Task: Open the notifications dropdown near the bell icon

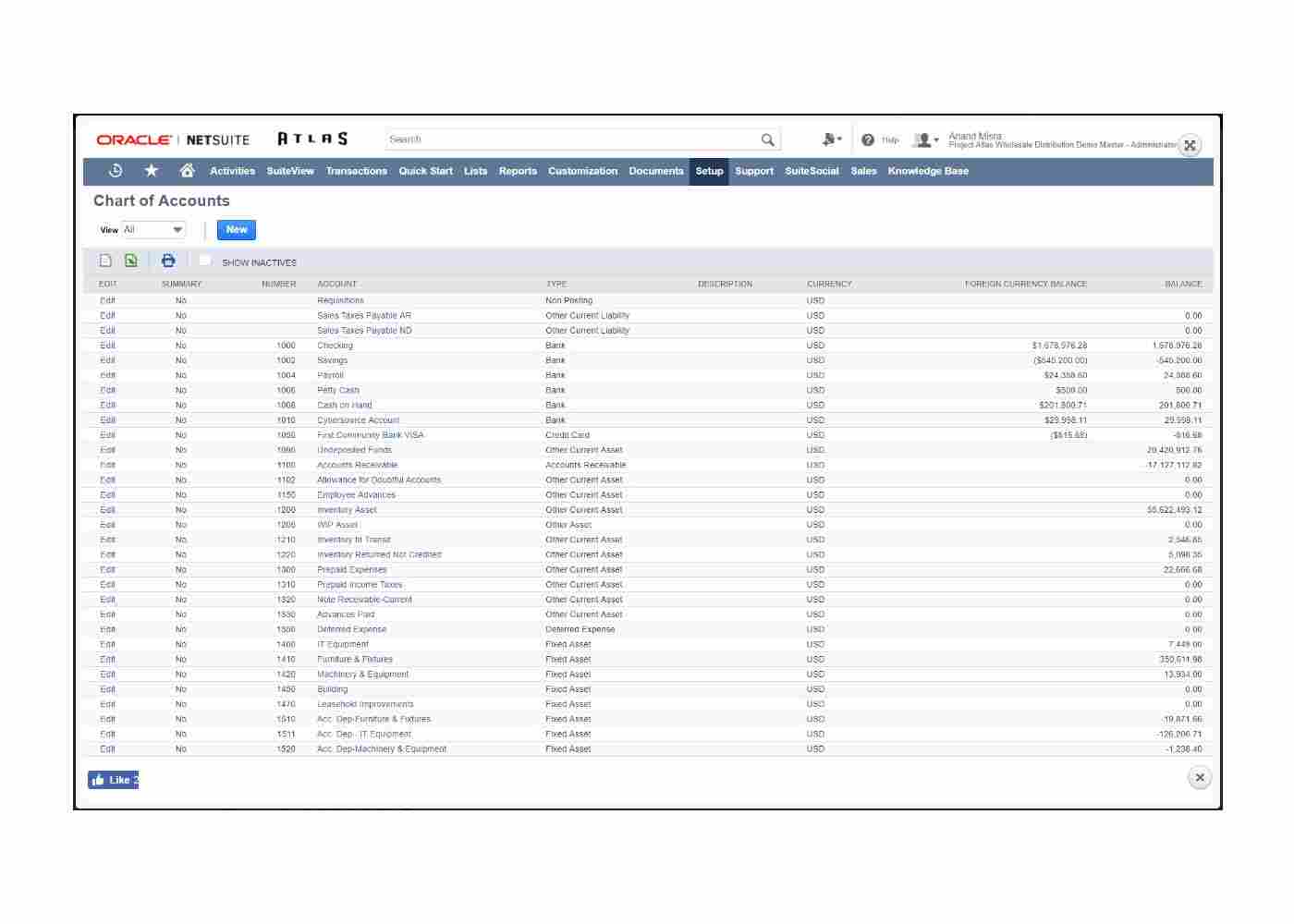Action: tap(832, 139)
